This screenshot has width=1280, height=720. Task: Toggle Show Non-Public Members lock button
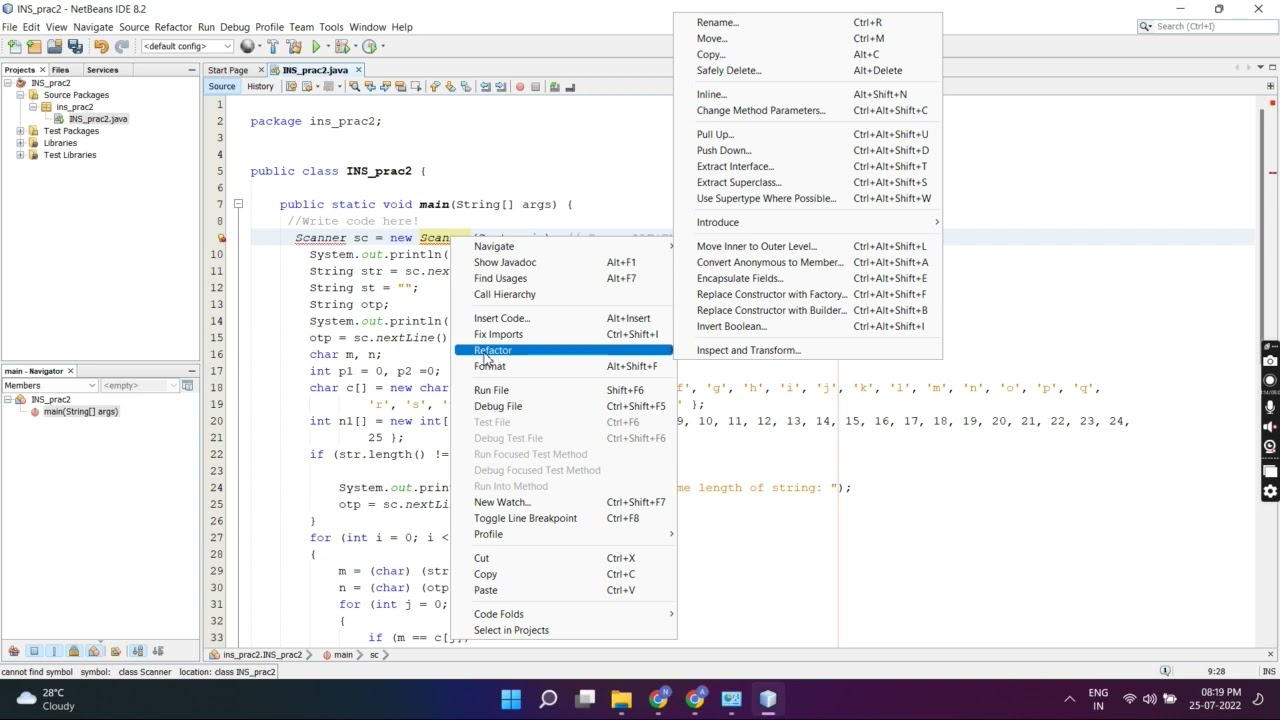click(x=74, y=651)
